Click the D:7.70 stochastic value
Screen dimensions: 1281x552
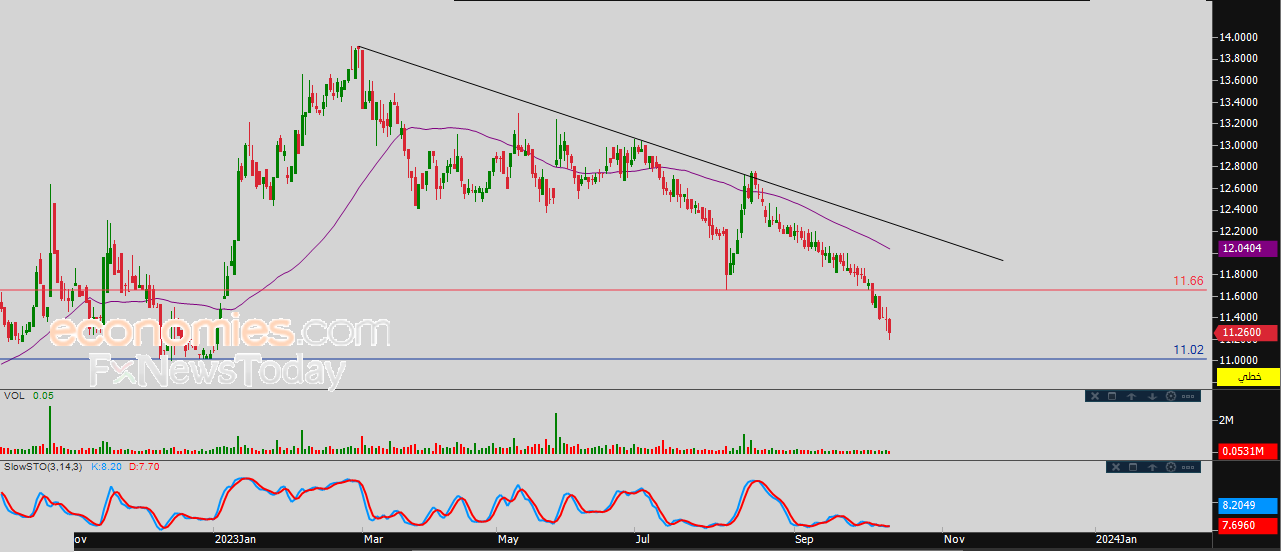coord(143,466)
